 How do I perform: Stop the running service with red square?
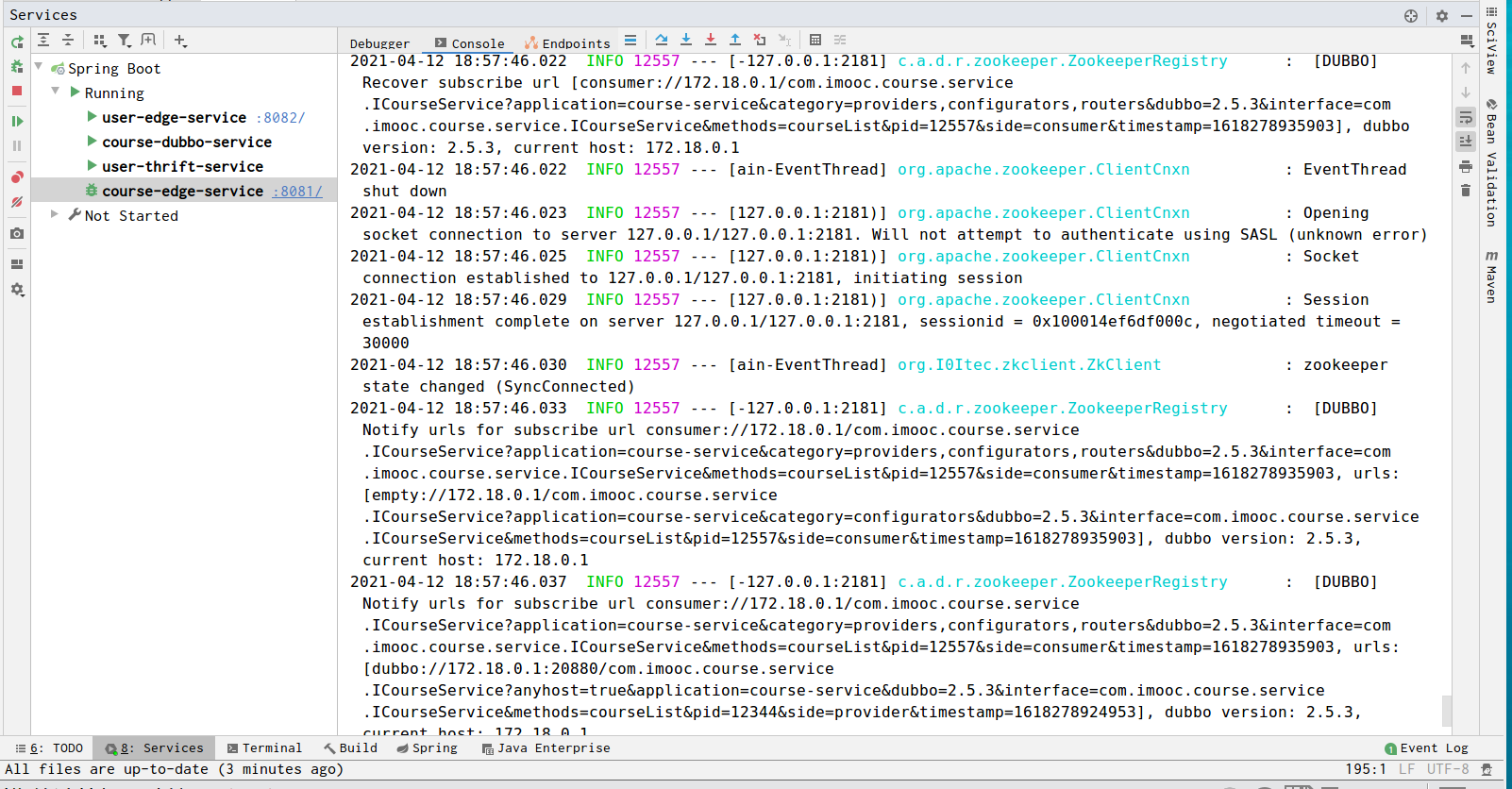click(x=17, y=92)
